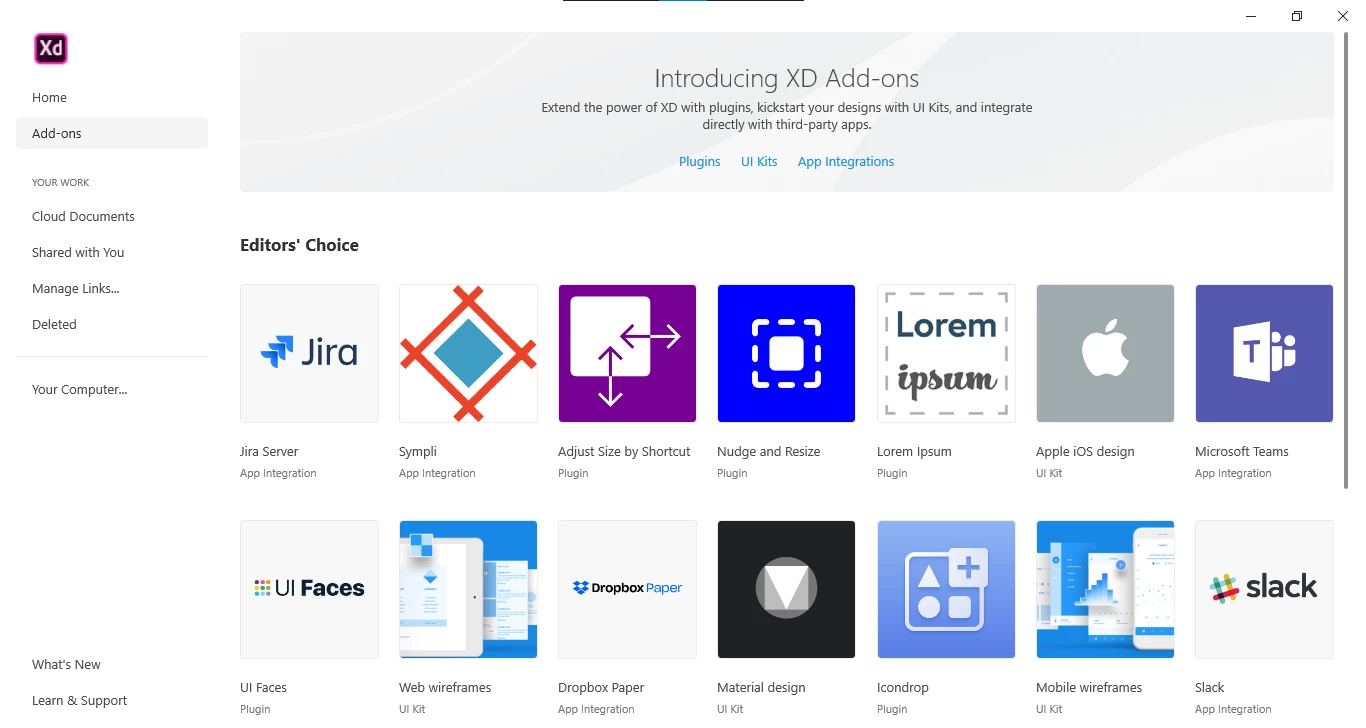Click the 'Nudge and Resize' label
Viewport: 1366px width, 728px height.
[768, 451]
